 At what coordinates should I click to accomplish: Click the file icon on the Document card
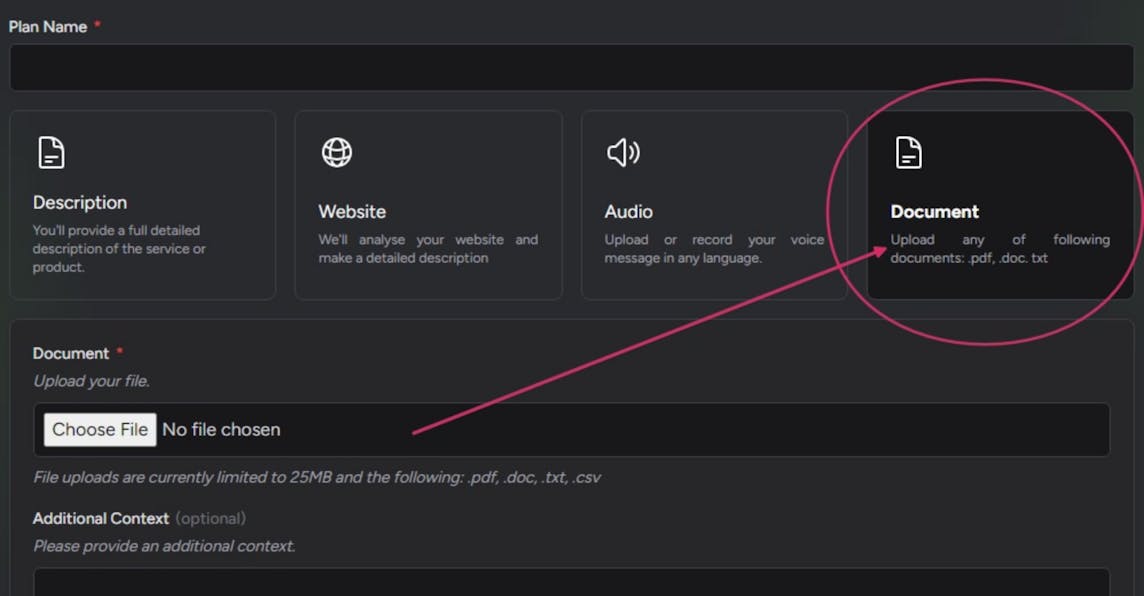pos(908,153)
